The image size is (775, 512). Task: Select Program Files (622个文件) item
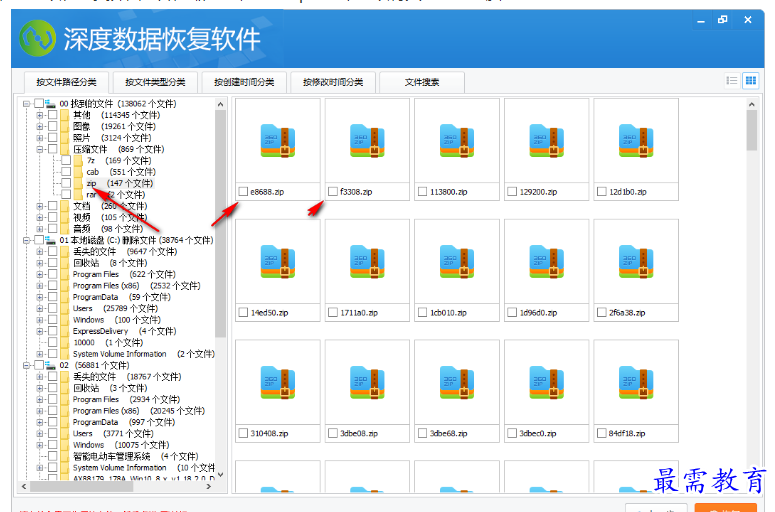point(124,274)
